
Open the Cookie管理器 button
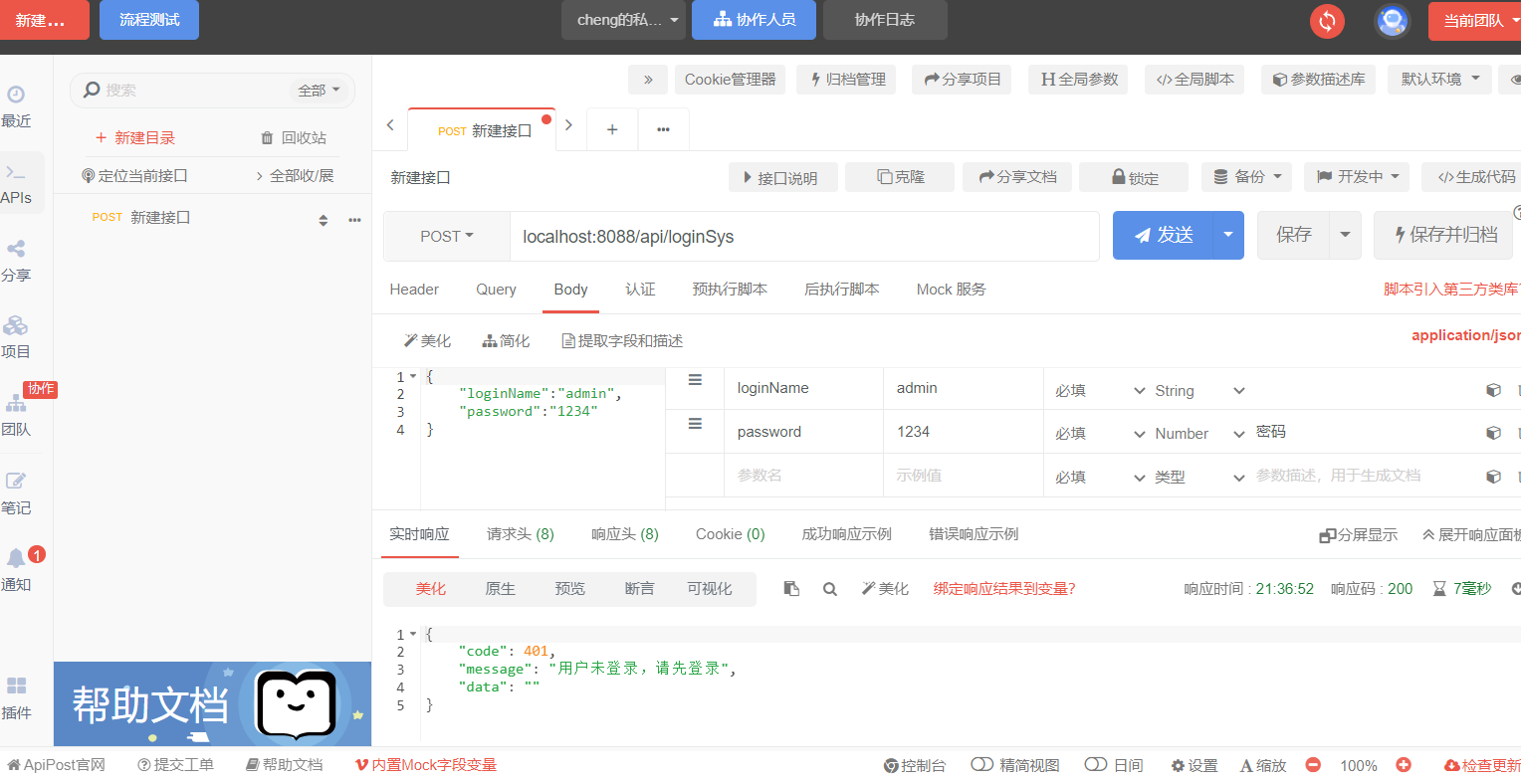[730, 80]
